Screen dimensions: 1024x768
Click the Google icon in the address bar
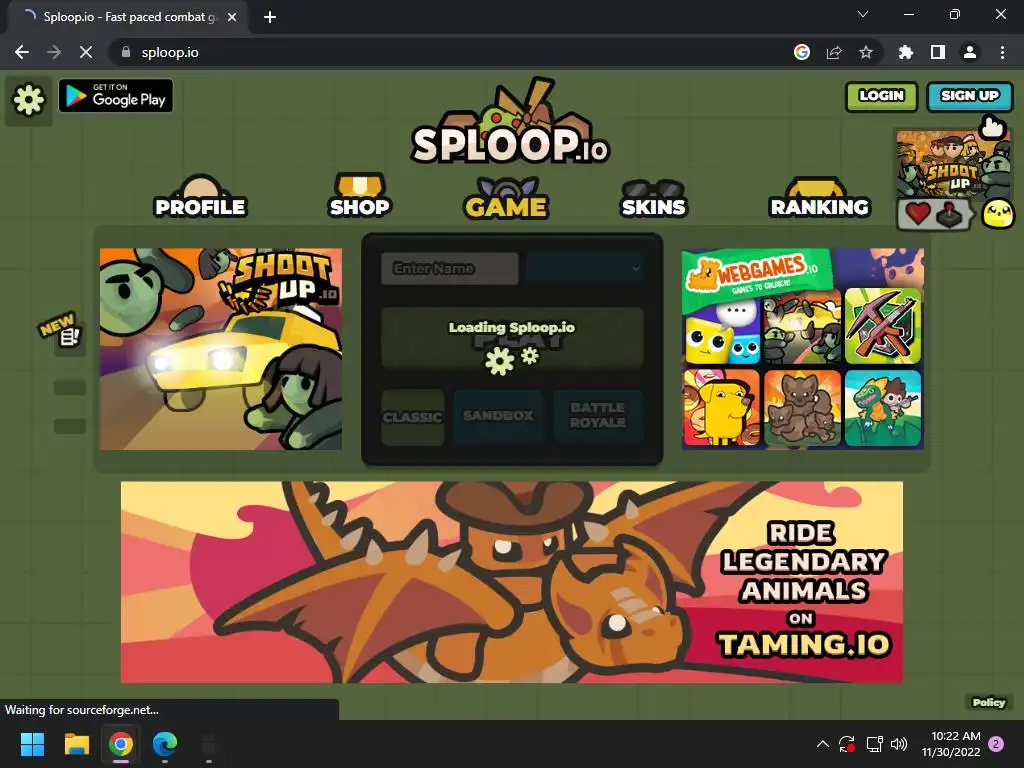pyautogui.click(x=802, y=52)
